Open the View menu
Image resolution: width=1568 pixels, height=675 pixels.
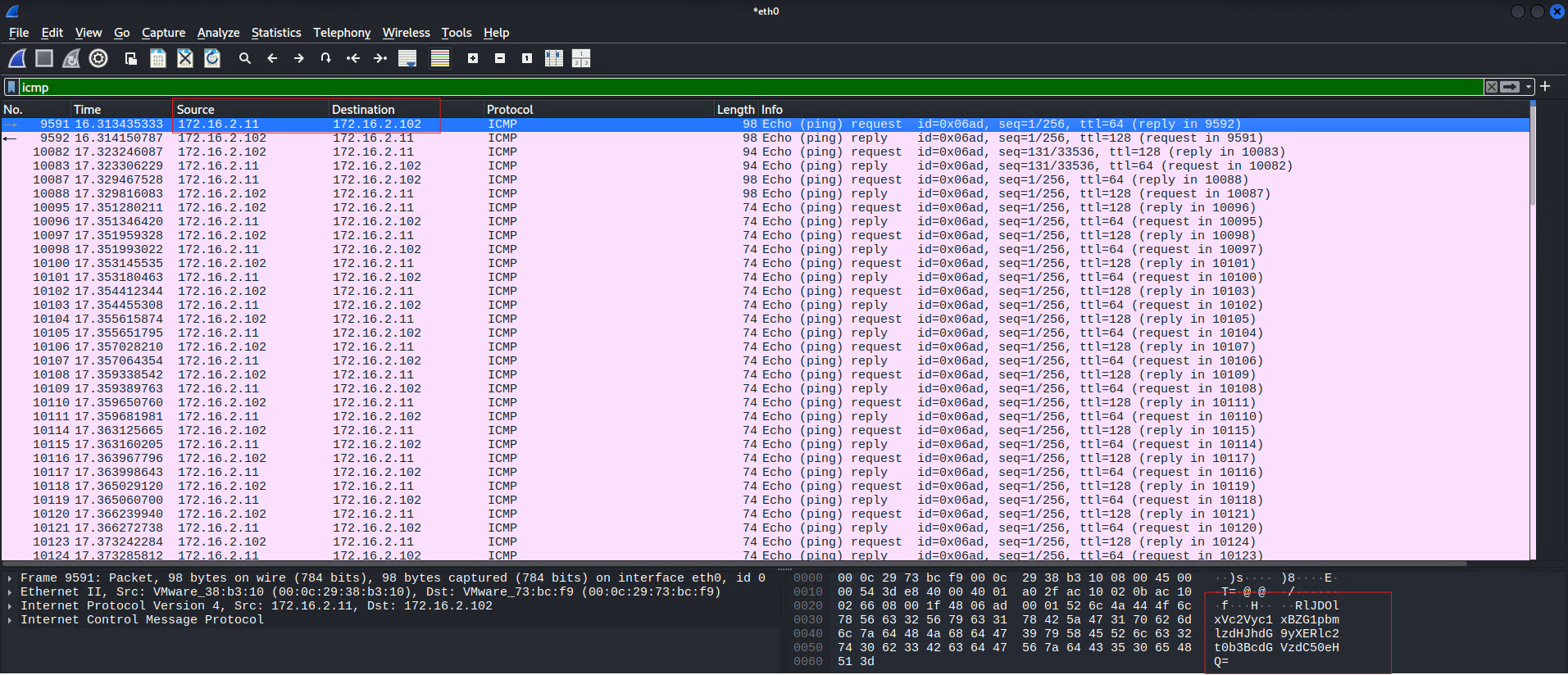89,33
